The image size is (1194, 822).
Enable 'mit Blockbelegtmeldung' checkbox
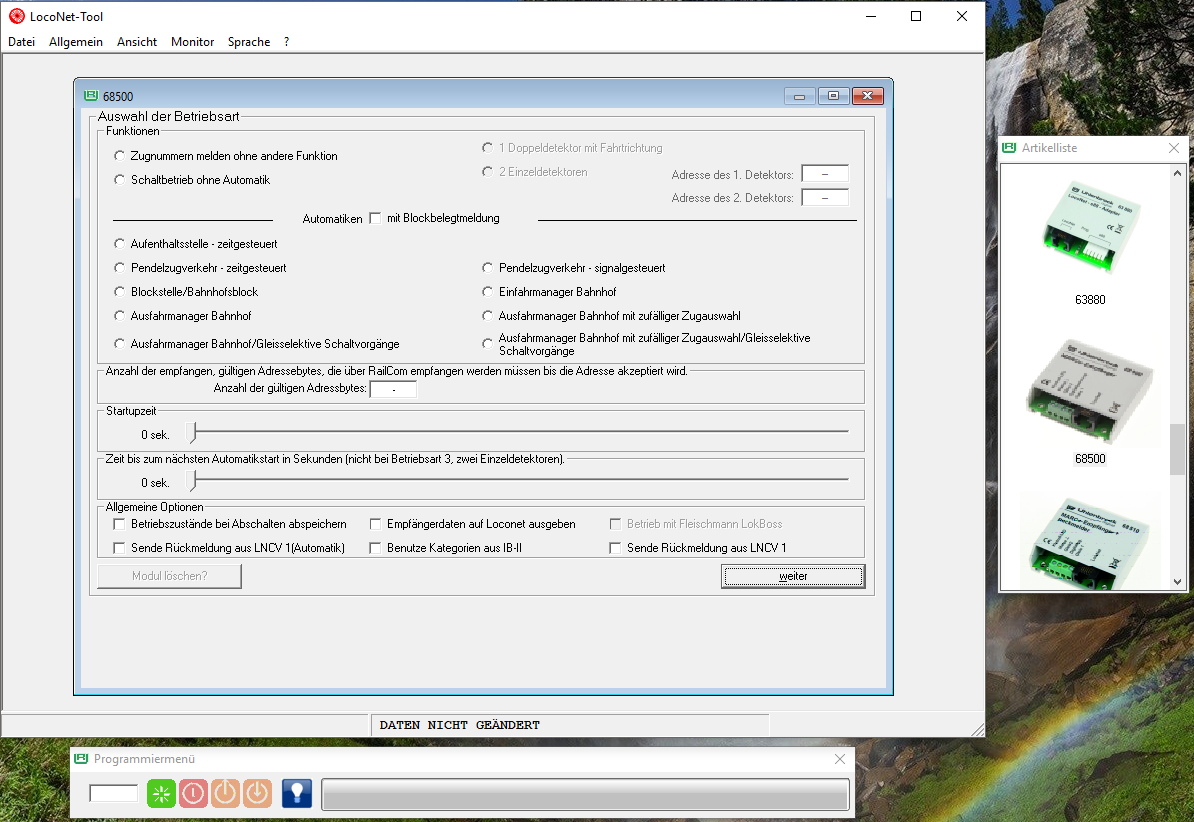coord(376,218)
